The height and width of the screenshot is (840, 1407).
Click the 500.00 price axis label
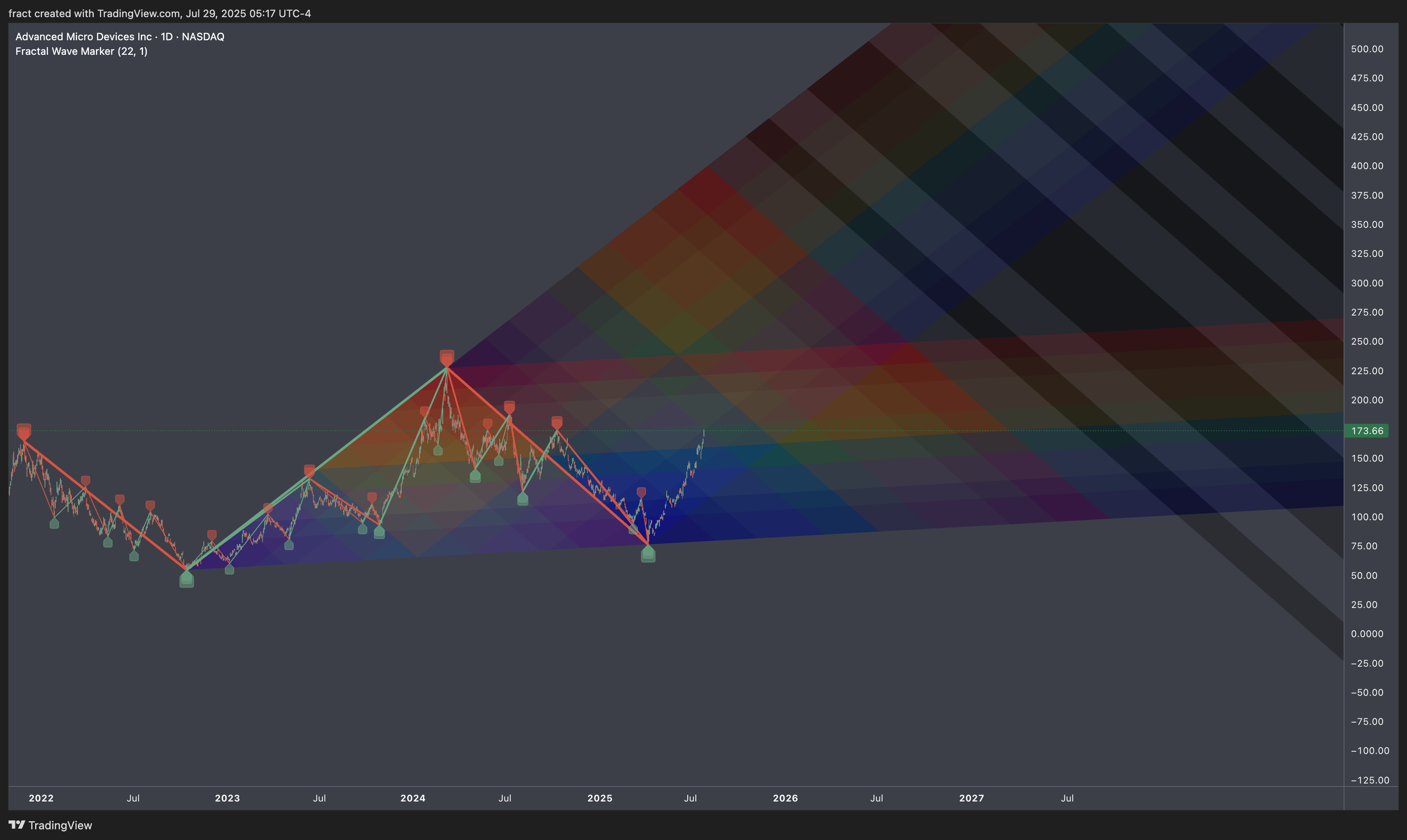[x=1367, y=49]
